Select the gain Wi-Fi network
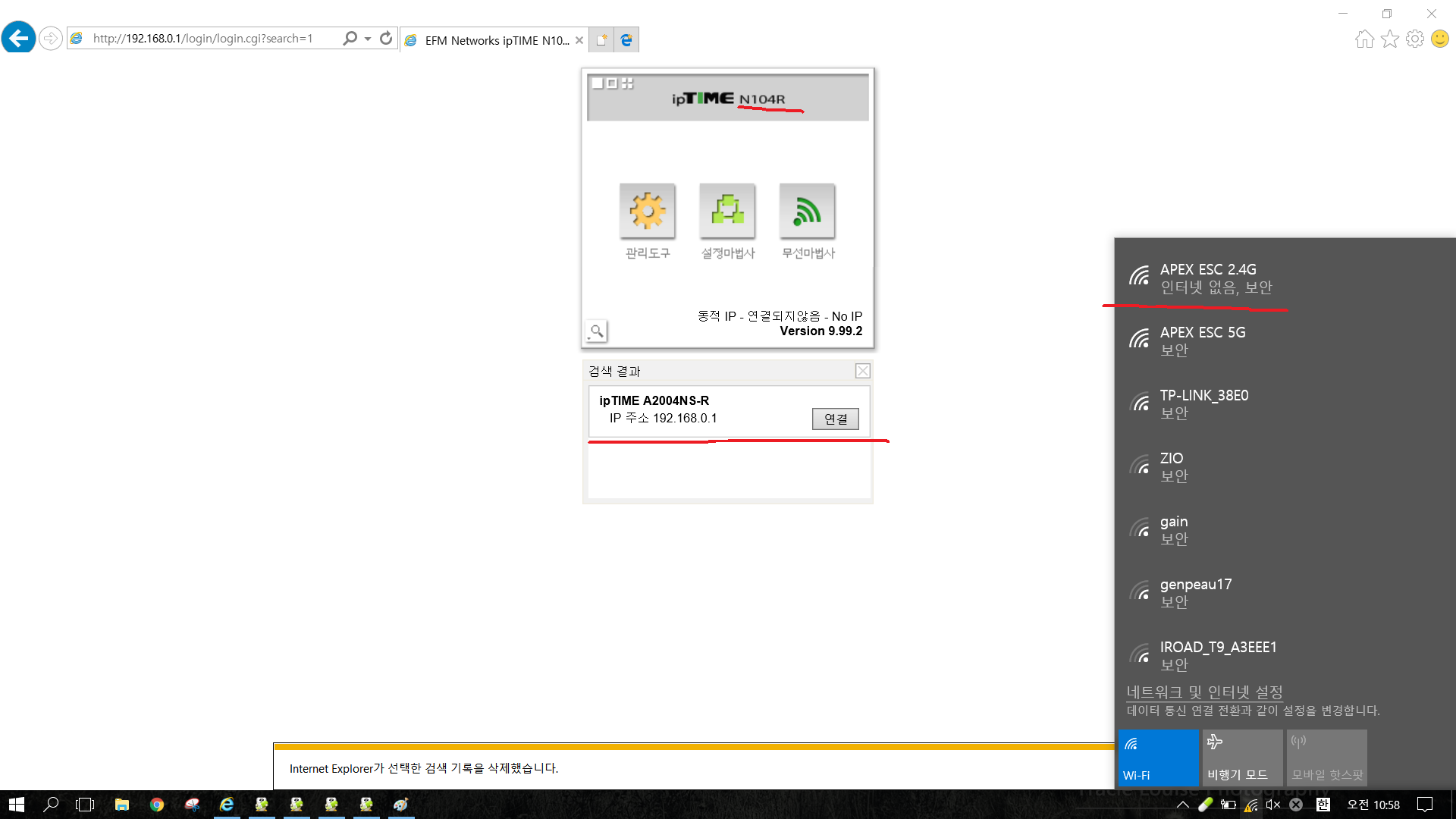The image size is (1456, 819). click(x=1285, y=530)
